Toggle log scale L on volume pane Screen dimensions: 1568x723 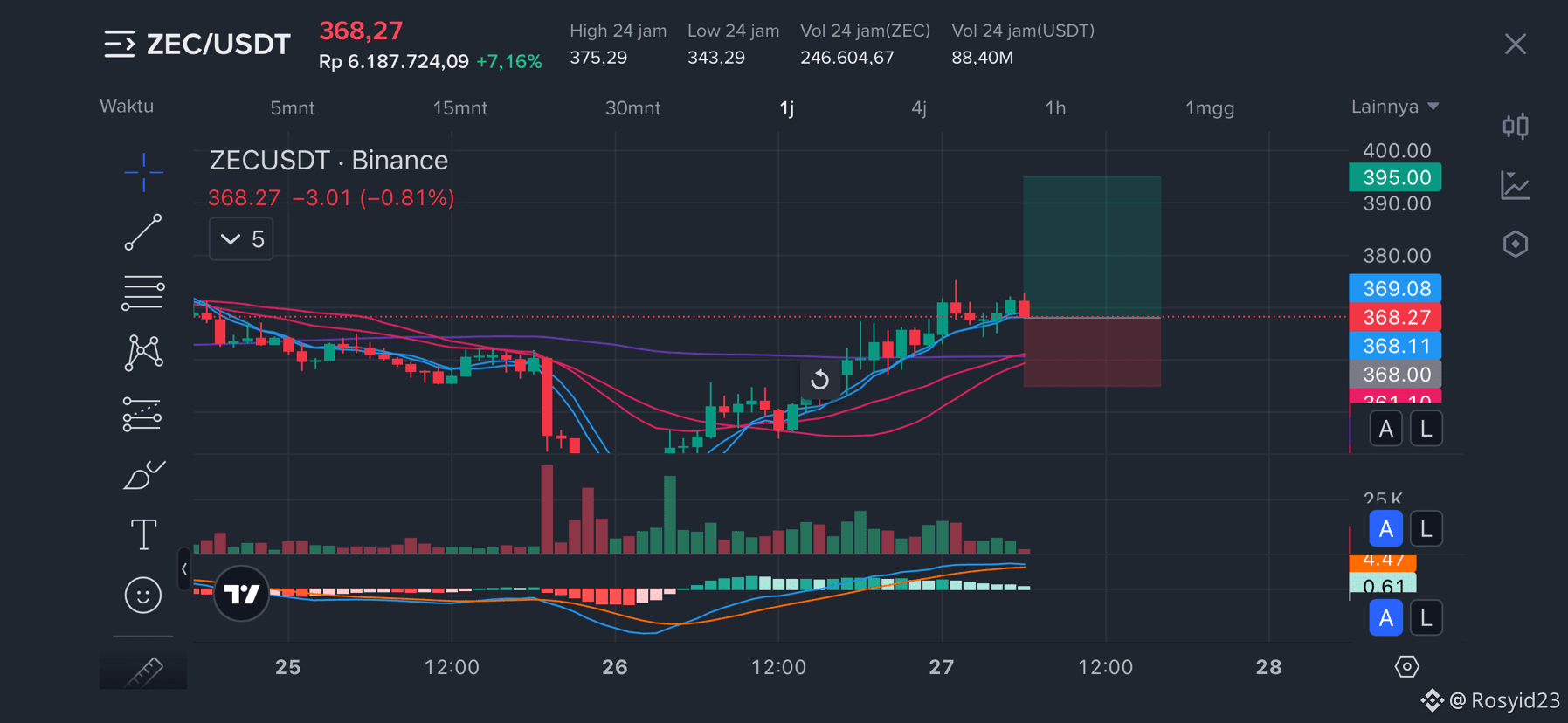click(x=1426, y=529)
